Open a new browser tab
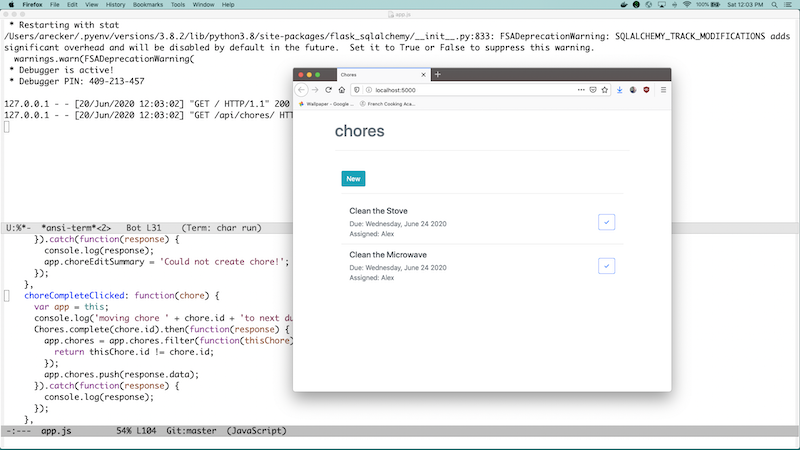 [437, 74]
